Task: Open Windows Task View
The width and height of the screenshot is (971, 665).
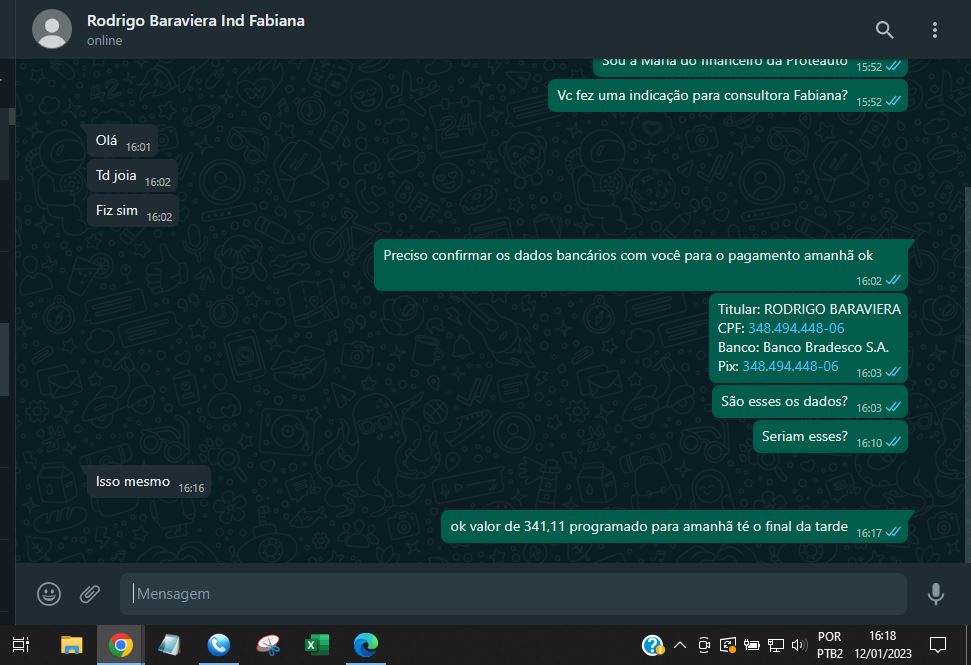Action: [22, 645]
